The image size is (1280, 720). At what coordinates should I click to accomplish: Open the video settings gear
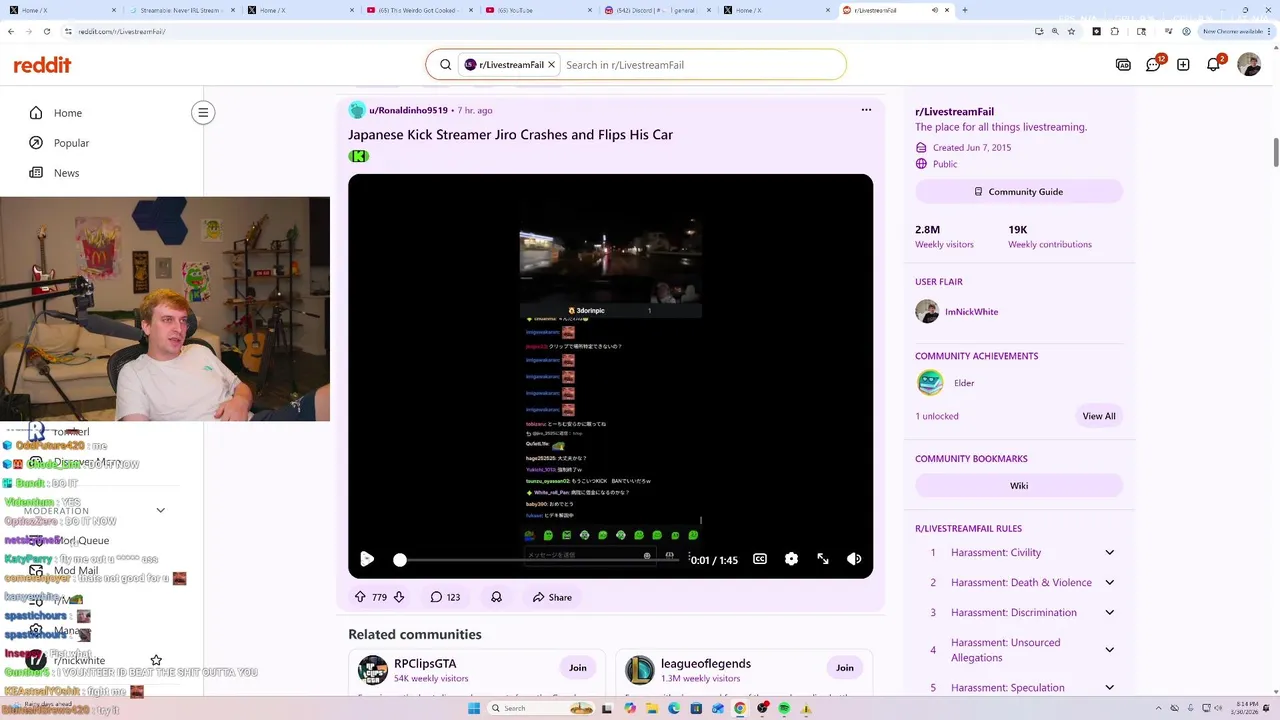pyautogui.click(x=791, y=559)
